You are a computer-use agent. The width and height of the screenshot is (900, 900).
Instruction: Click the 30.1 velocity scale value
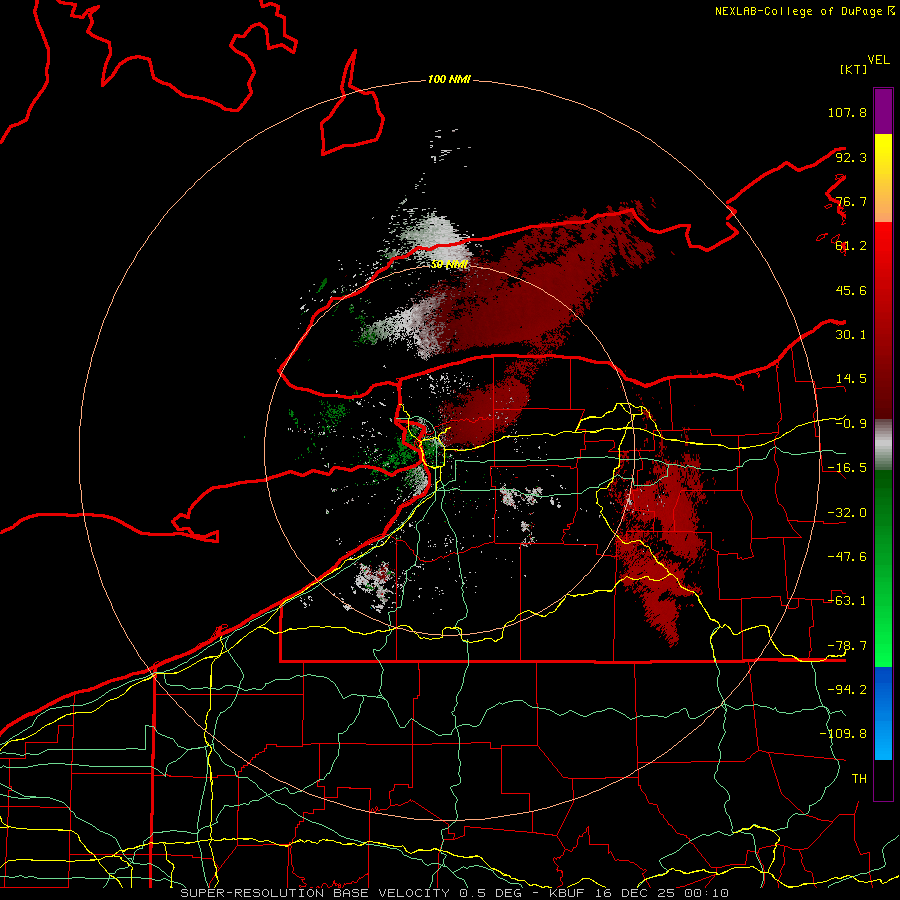coord(851,335)
